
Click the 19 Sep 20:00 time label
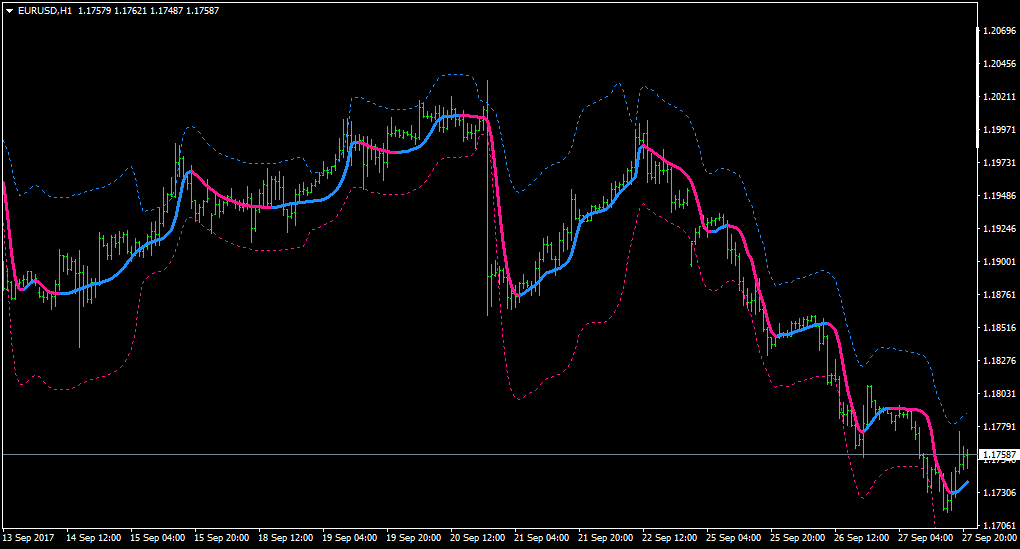click(x=414, y=538)
